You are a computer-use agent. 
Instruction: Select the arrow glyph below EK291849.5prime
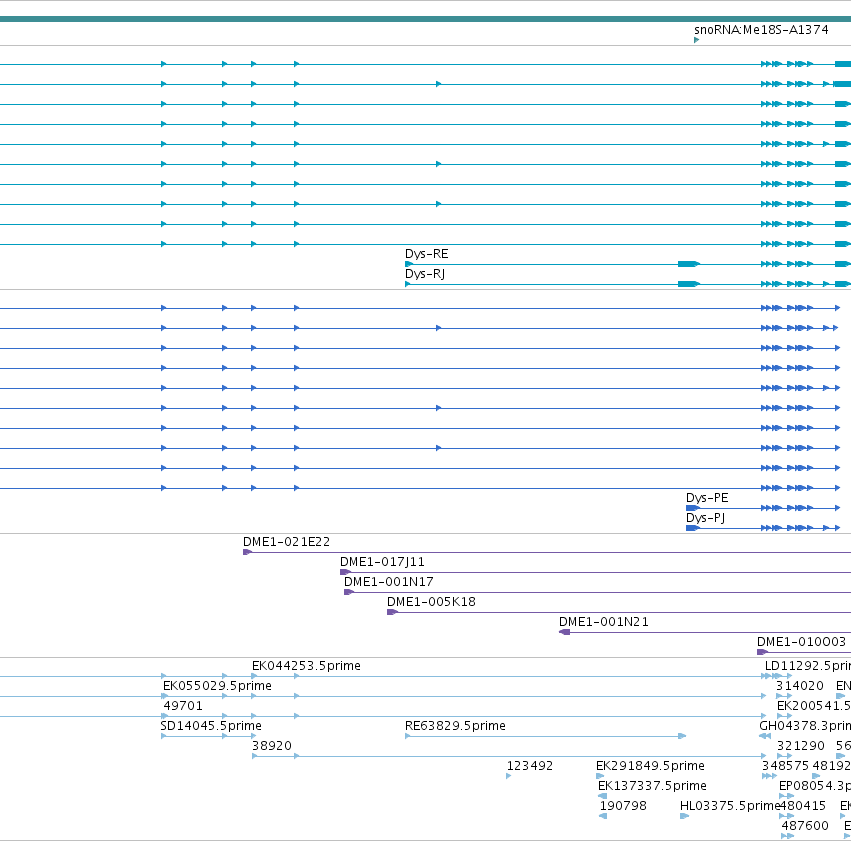tap(600, 776)
